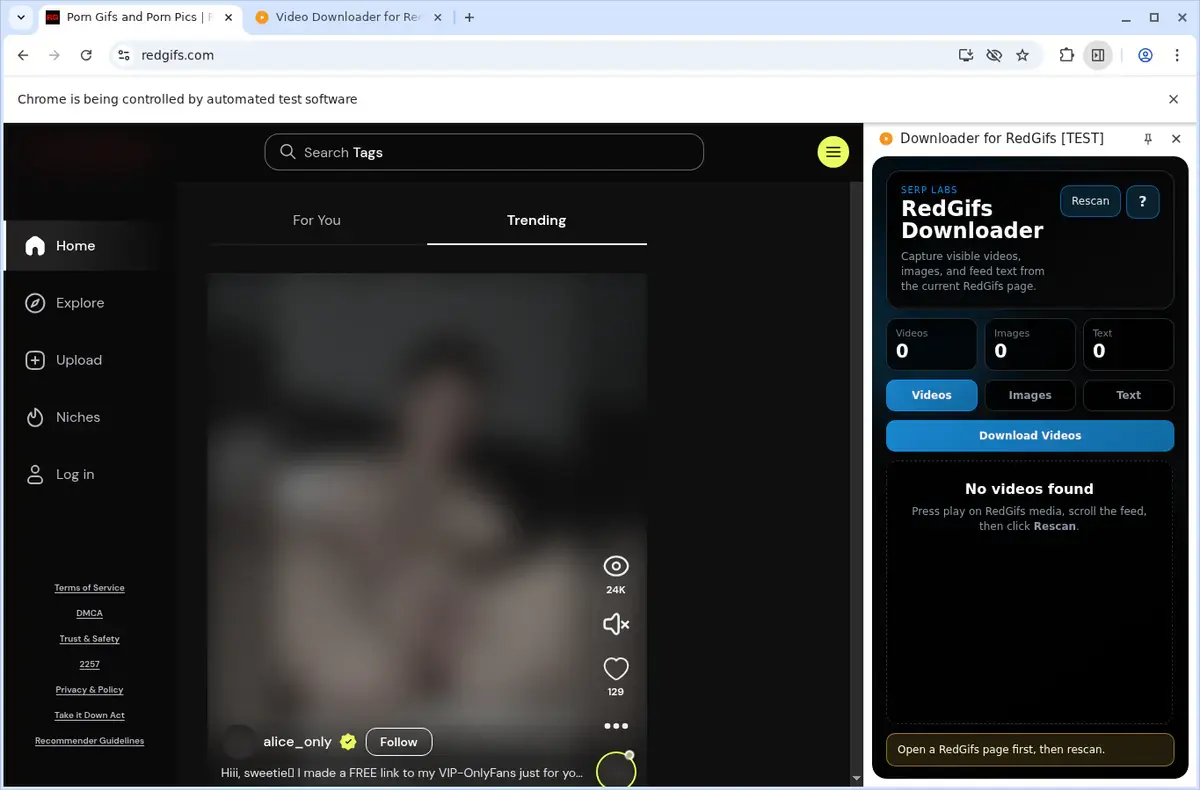Open Home in the sidebar
This screenshot has height=790, width=1200.
click(x=83, y=246)
